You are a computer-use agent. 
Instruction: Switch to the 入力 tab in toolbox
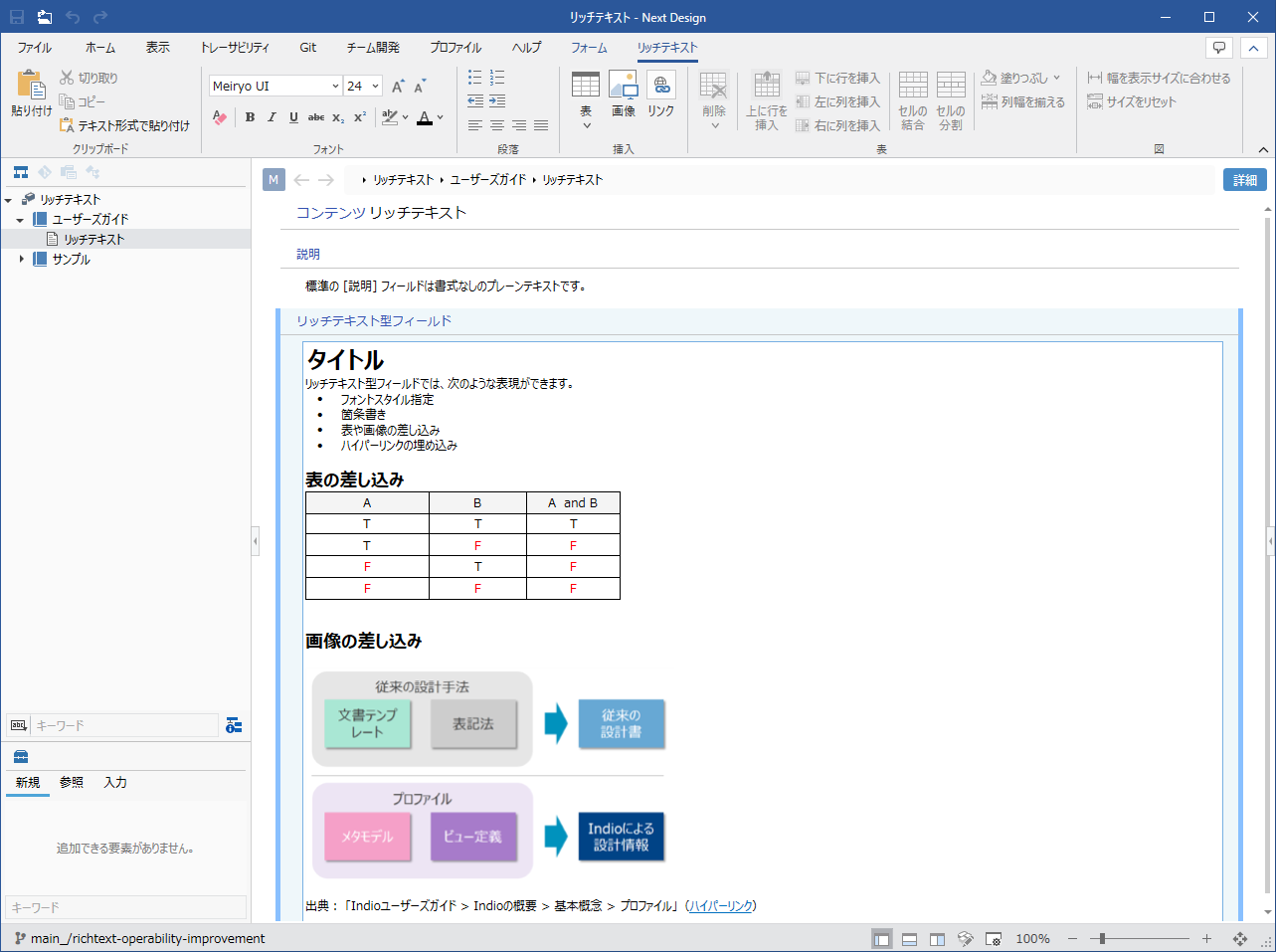point(115,783)
